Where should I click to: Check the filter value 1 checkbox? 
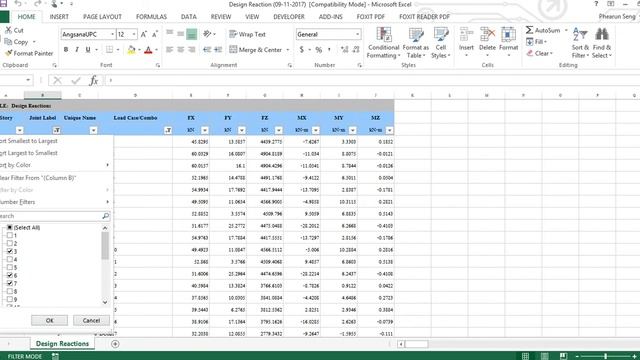[9, 236]
